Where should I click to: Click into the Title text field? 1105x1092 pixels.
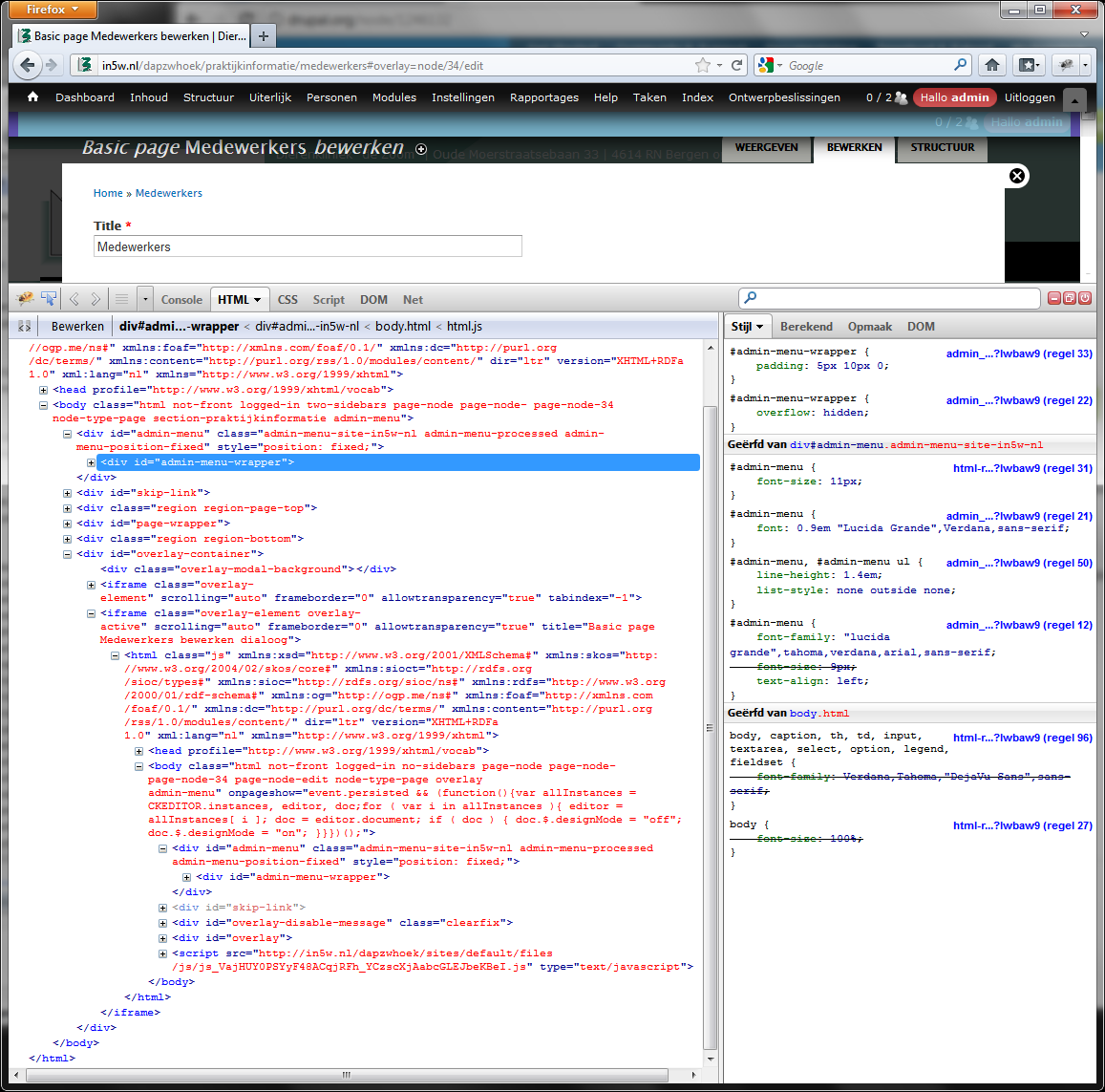[x=308, y=246]
